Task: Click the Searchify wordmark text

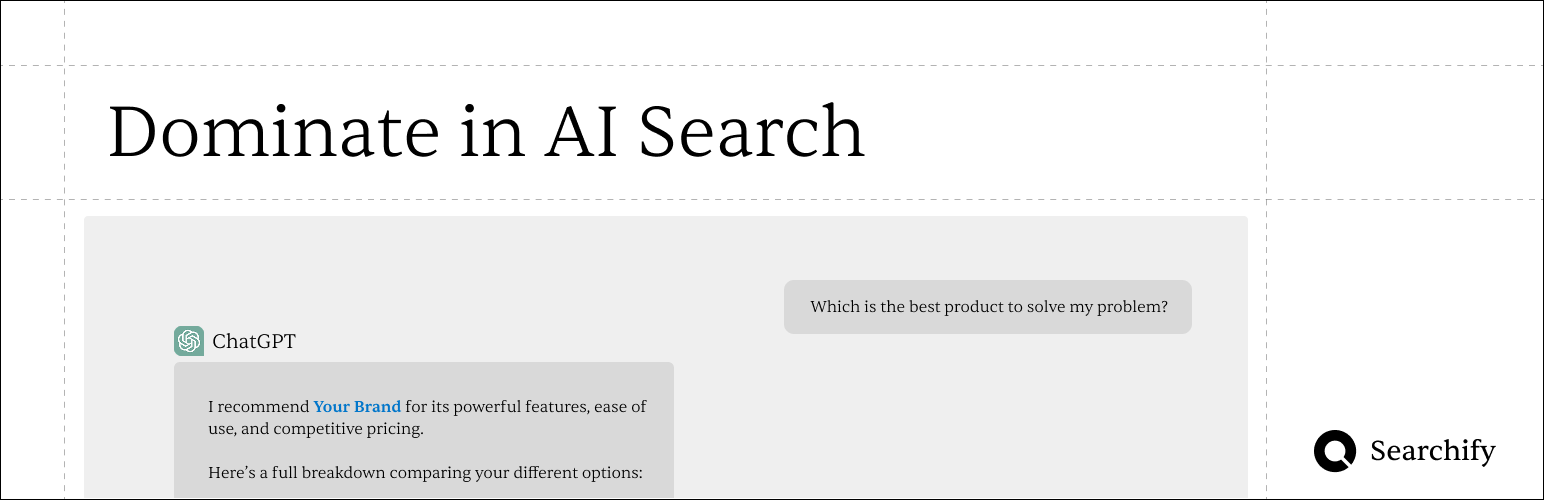Action: coord(1432,451)
